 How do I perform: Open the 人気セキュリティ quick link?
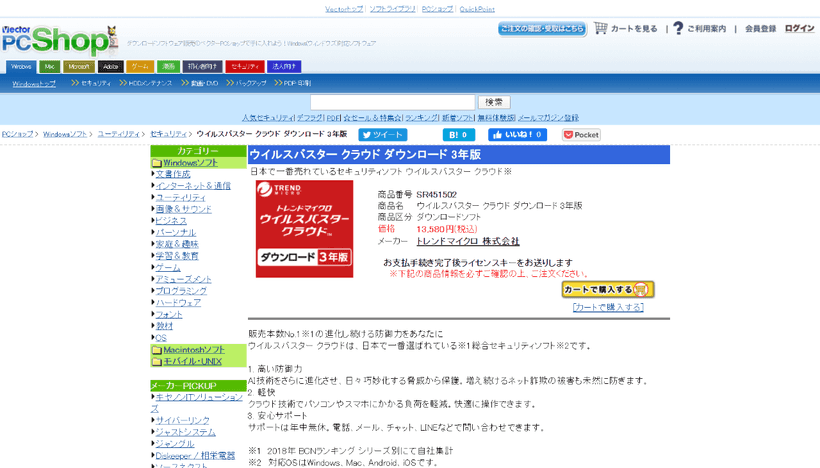pyautogui.click(x=268, y=118)
